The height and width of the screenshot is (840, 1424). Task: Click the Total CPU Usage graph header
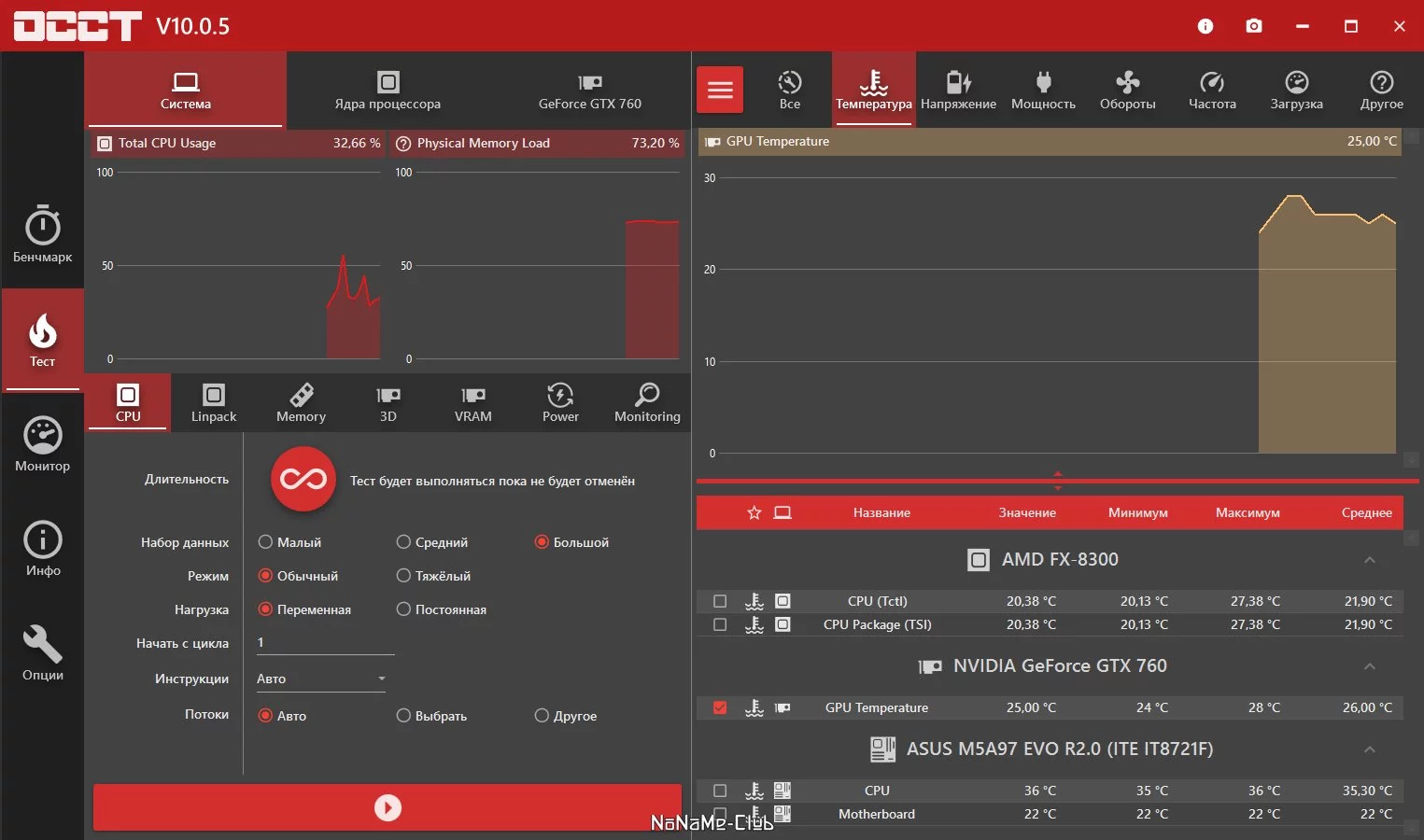pos(237,143)
